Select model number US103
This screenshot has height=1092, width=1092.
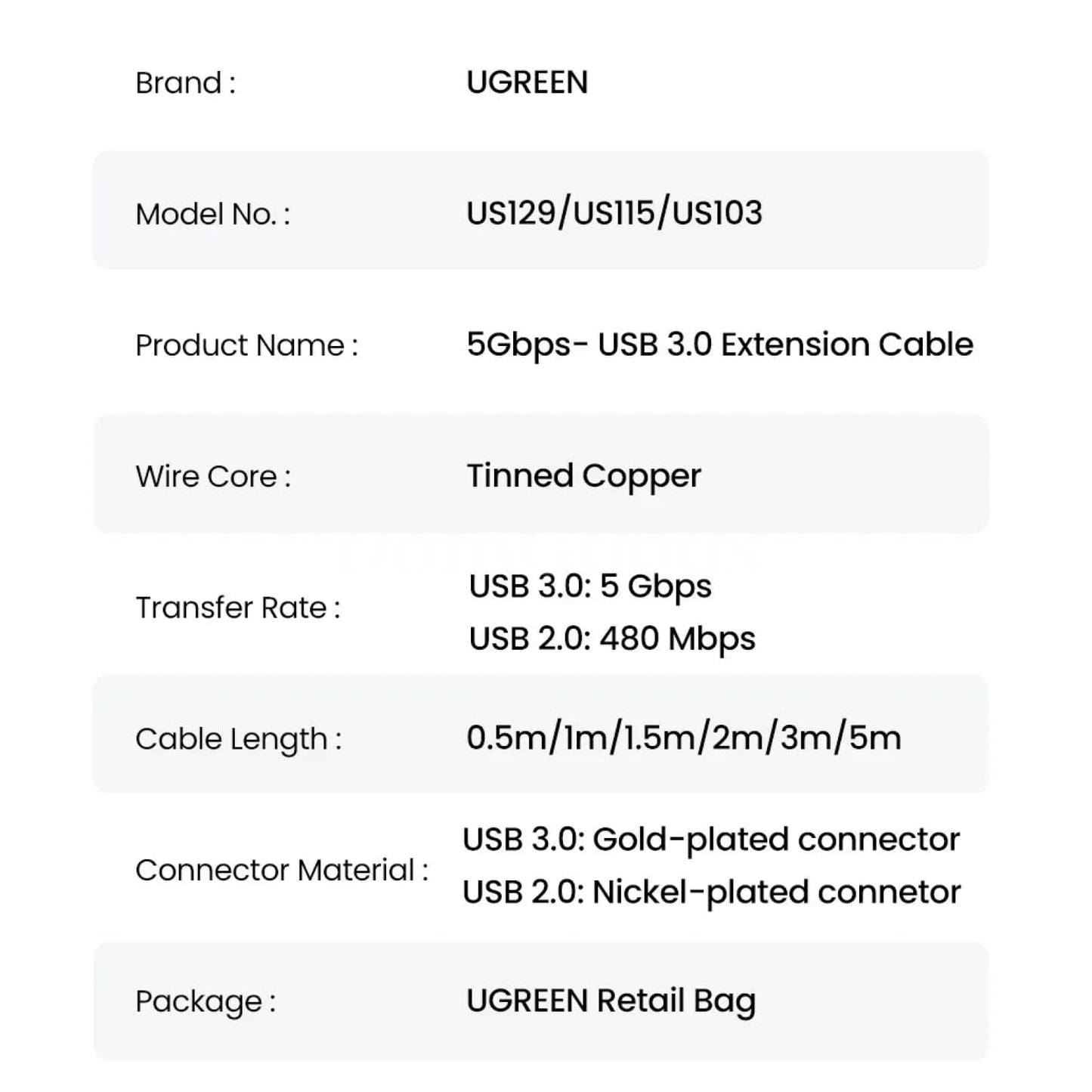pos(717,213)
